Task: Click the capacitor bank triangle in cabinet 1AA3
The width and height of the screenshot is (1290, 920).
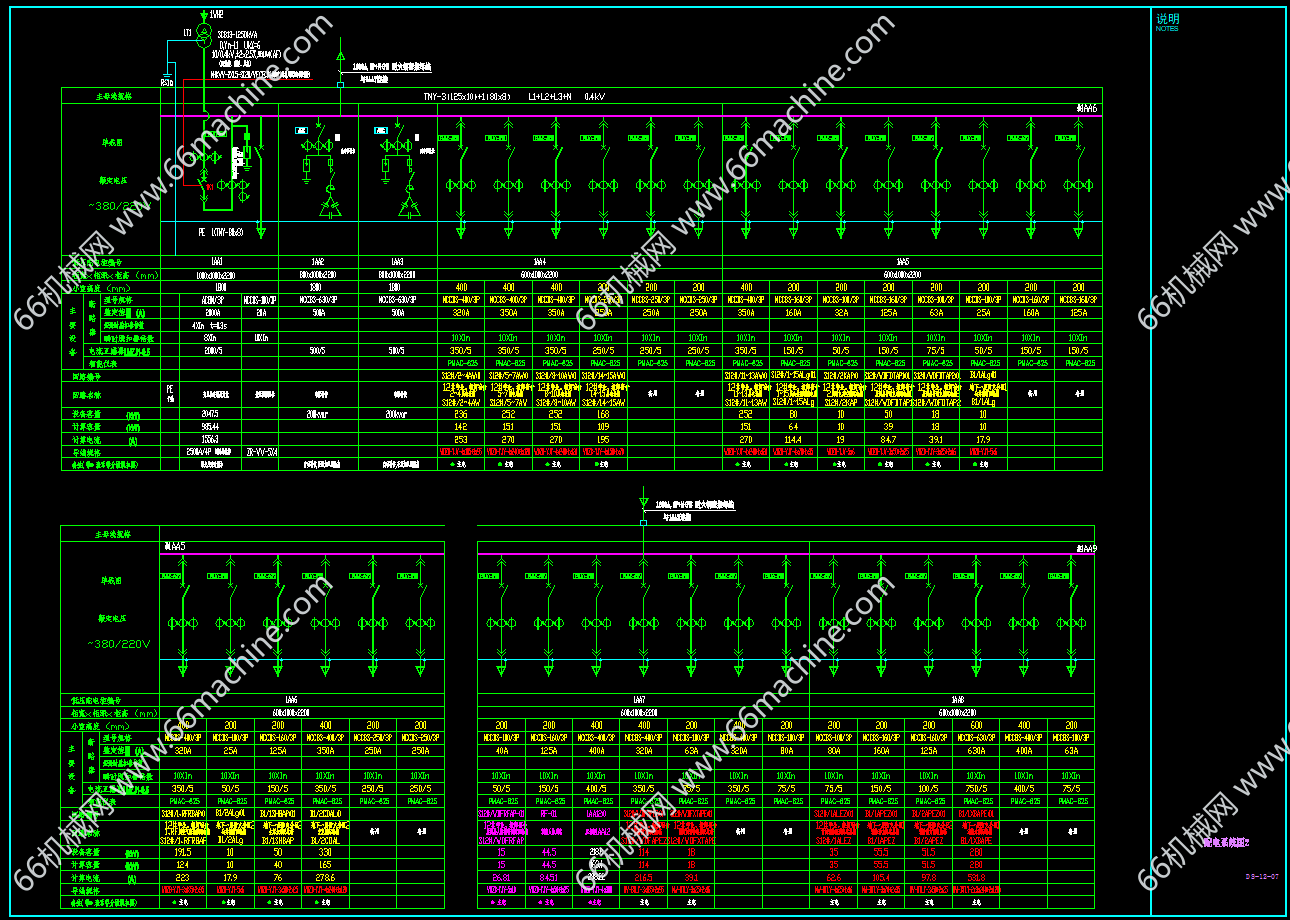Action: [x=409, y=208]
